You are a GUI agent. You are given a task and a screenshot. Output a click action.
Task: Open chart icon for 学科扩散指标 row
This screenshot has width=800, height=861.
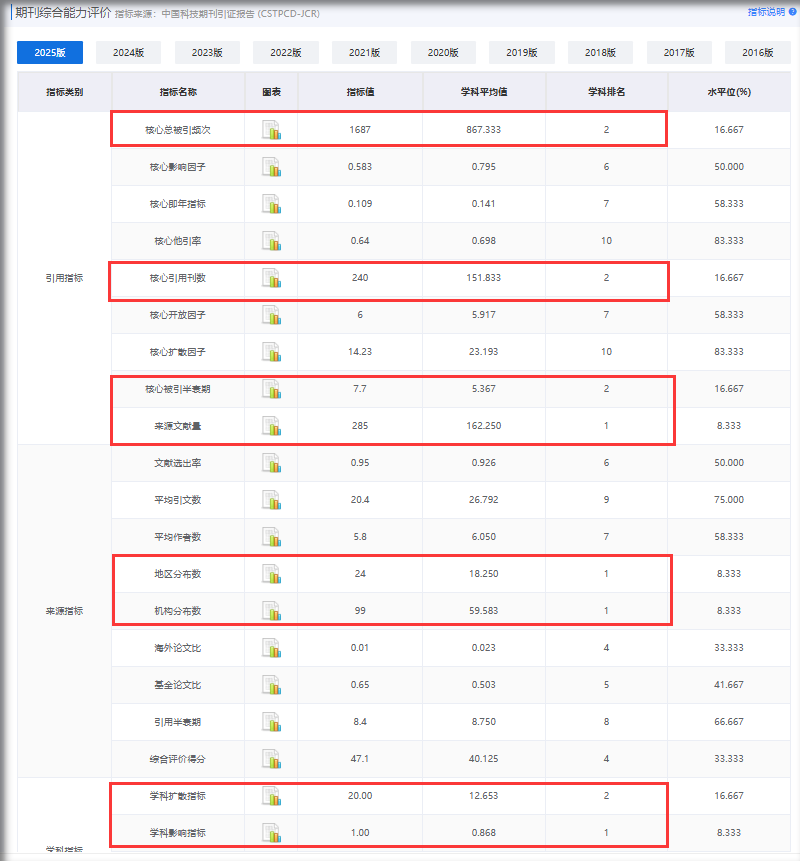pos(271,796)
